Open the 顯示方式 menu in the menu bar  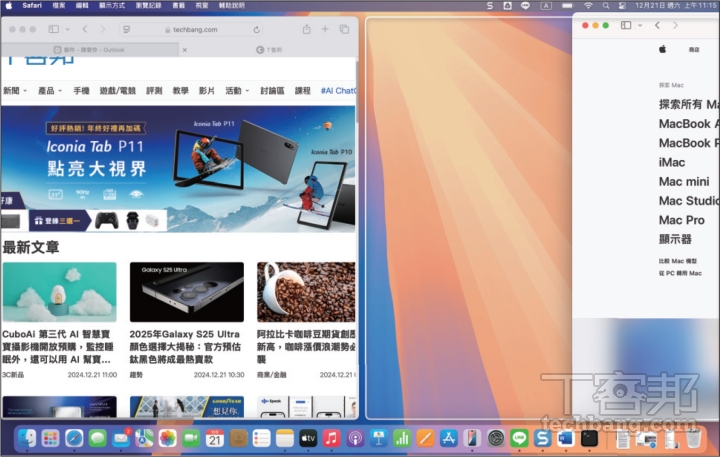(x=112, y=6)
